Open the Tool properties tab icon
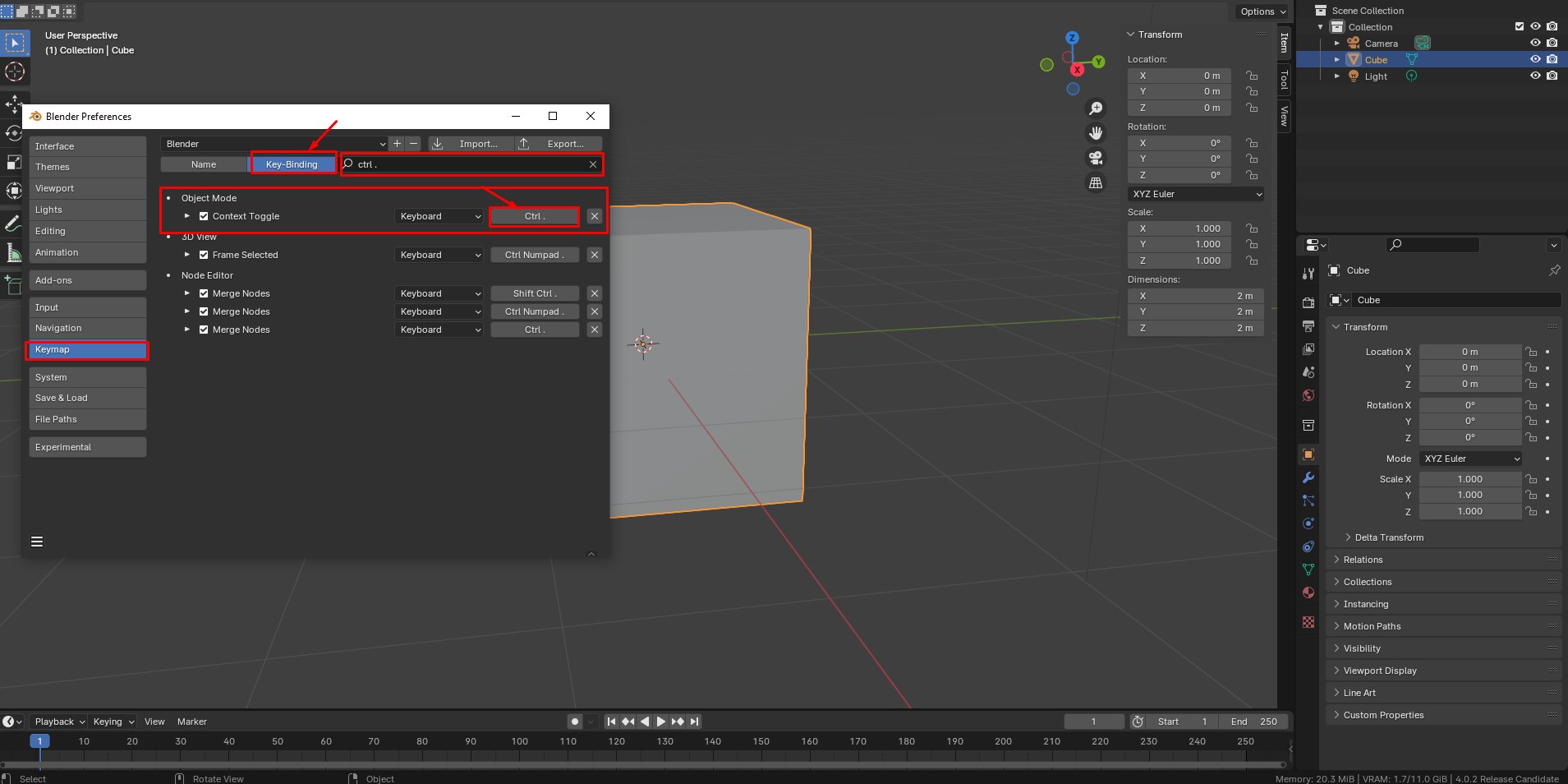 point(1308,273)
